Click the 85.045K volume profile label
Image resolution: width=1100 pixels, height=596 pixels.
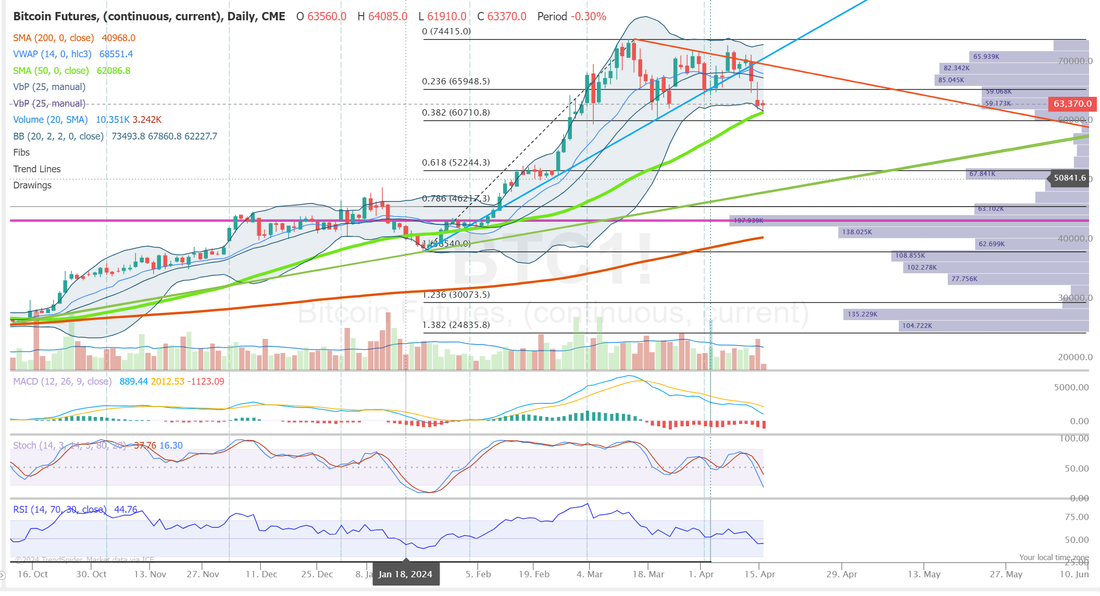coord(951,80)
